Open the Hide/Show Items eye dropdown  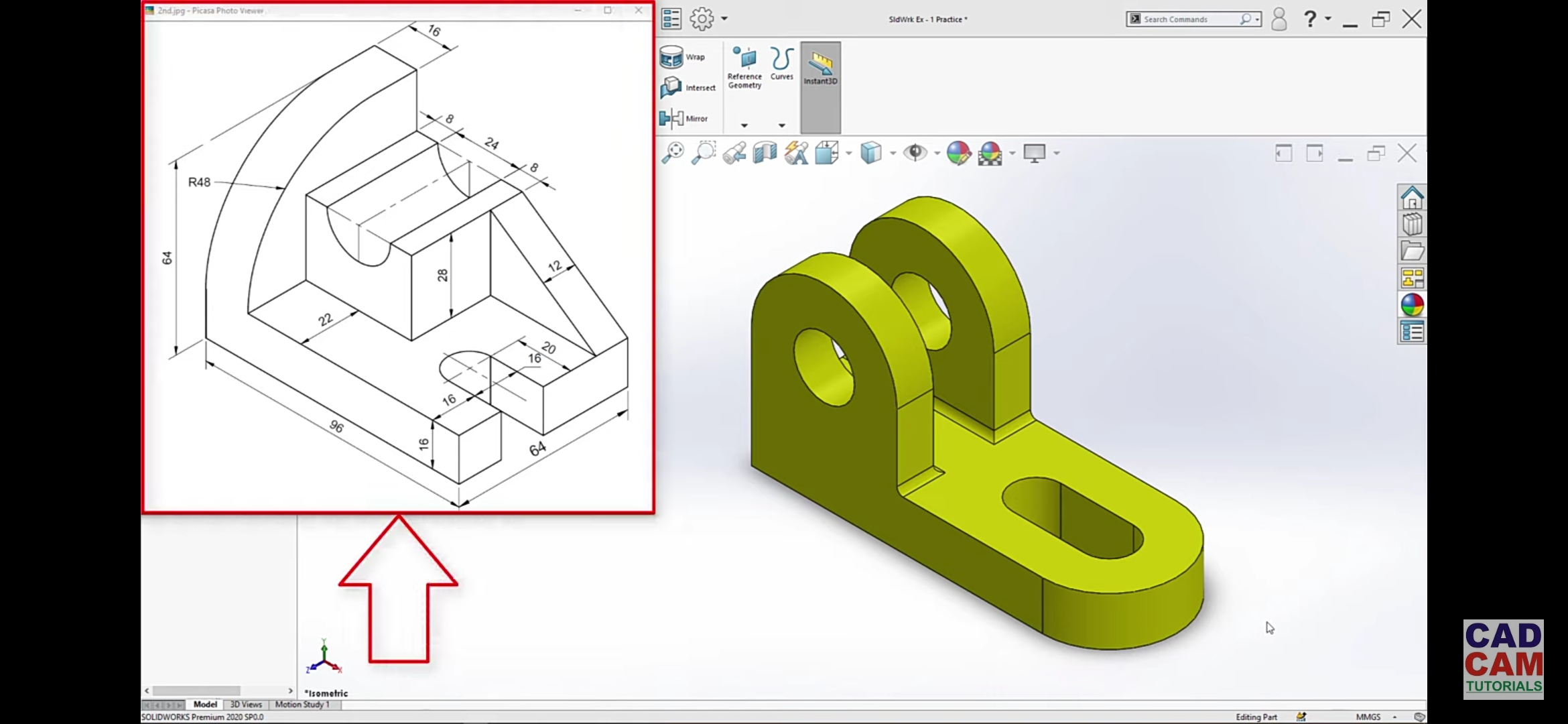[936, 154]
